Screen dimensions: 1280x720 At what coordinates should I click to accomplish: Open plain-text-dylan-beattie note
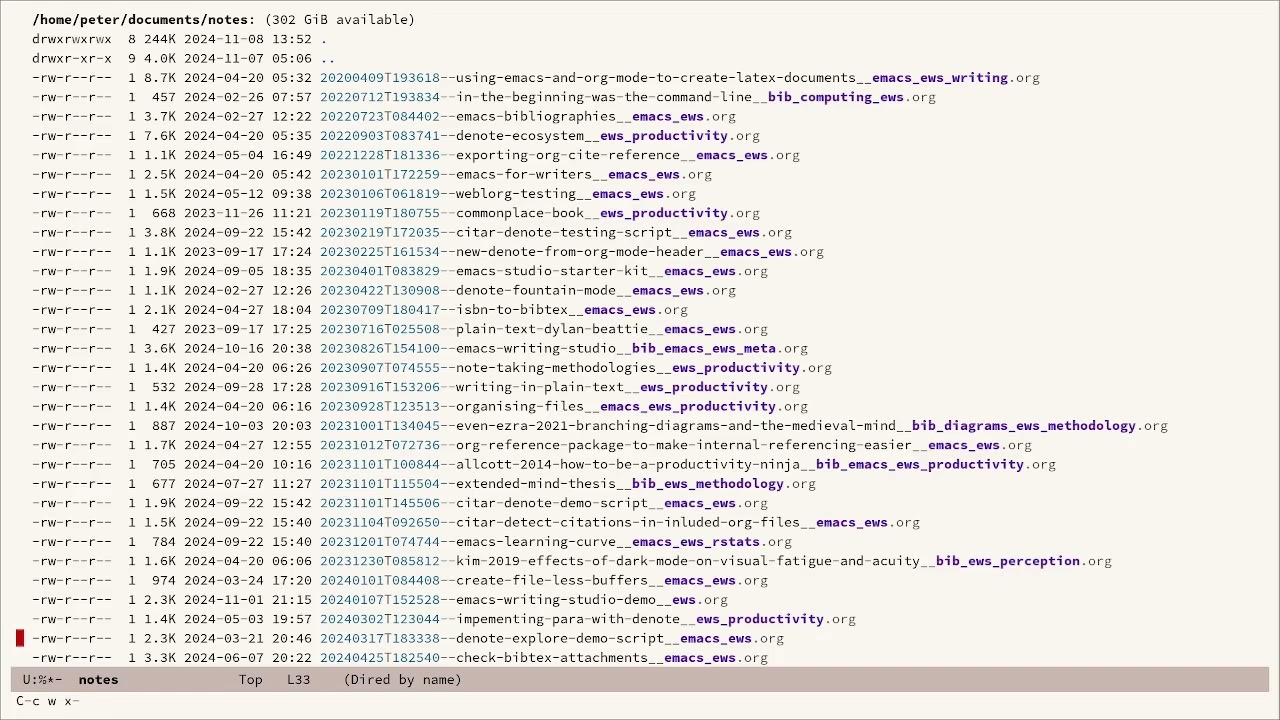click(544, 329)
